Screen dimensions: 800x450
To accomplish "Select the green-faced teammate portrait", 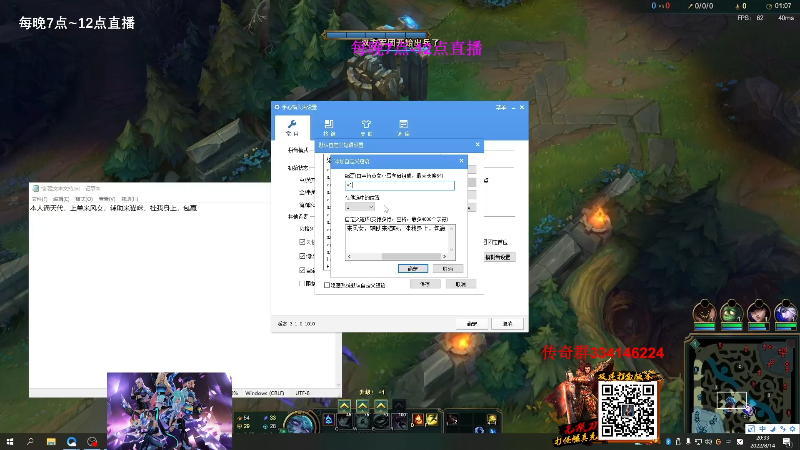I will point(732,312).
